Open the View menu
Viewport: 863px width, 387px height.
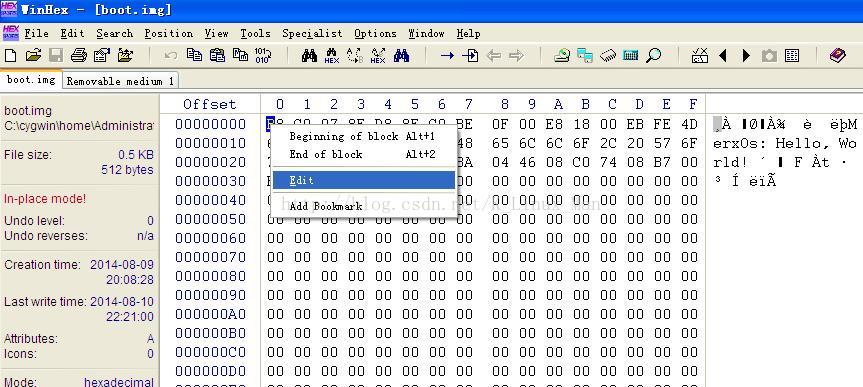pos(216,34)
